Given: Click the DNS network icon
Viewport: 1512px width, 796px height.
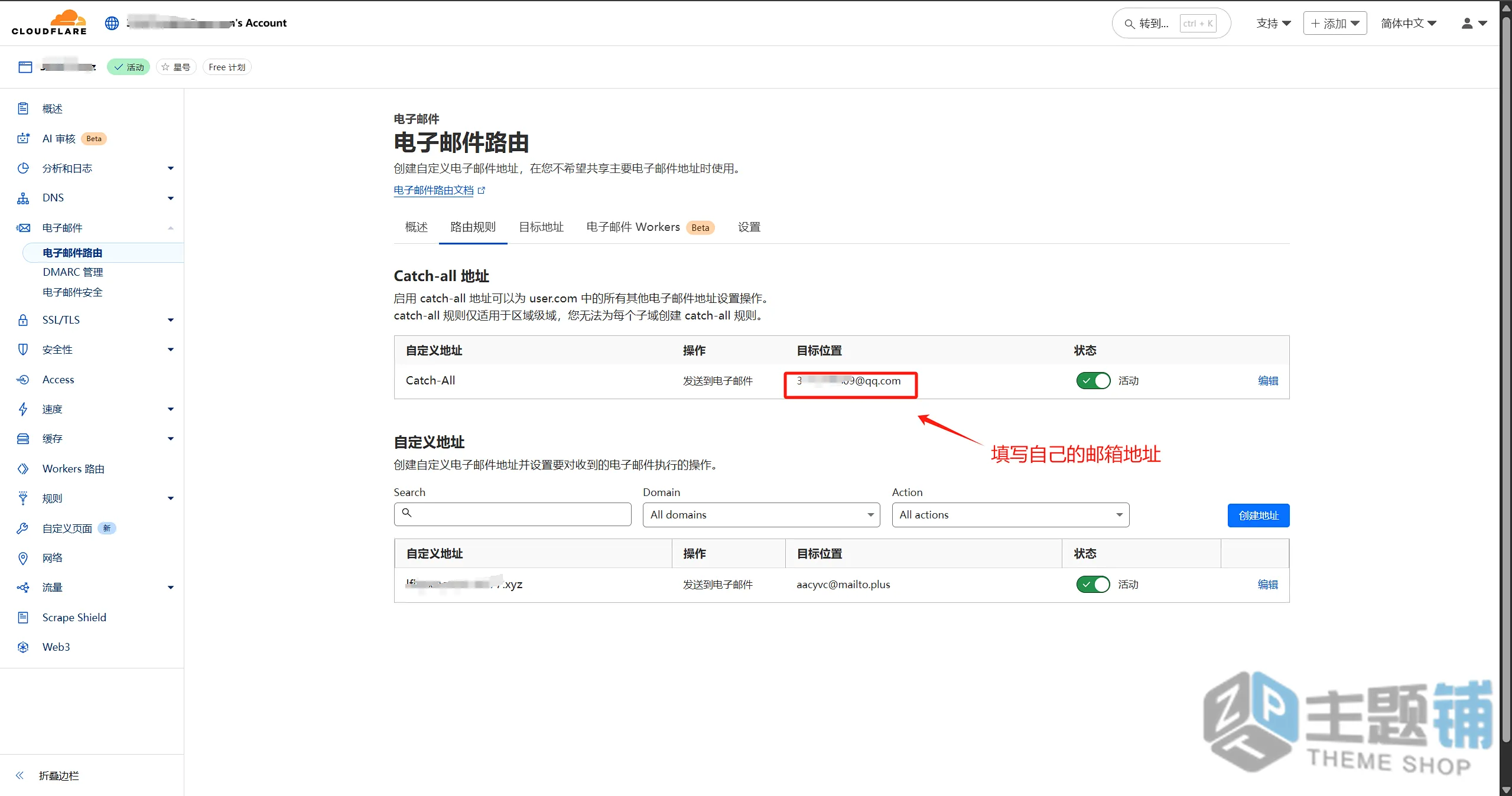Looking at the screenshot, I should point(23,198).
